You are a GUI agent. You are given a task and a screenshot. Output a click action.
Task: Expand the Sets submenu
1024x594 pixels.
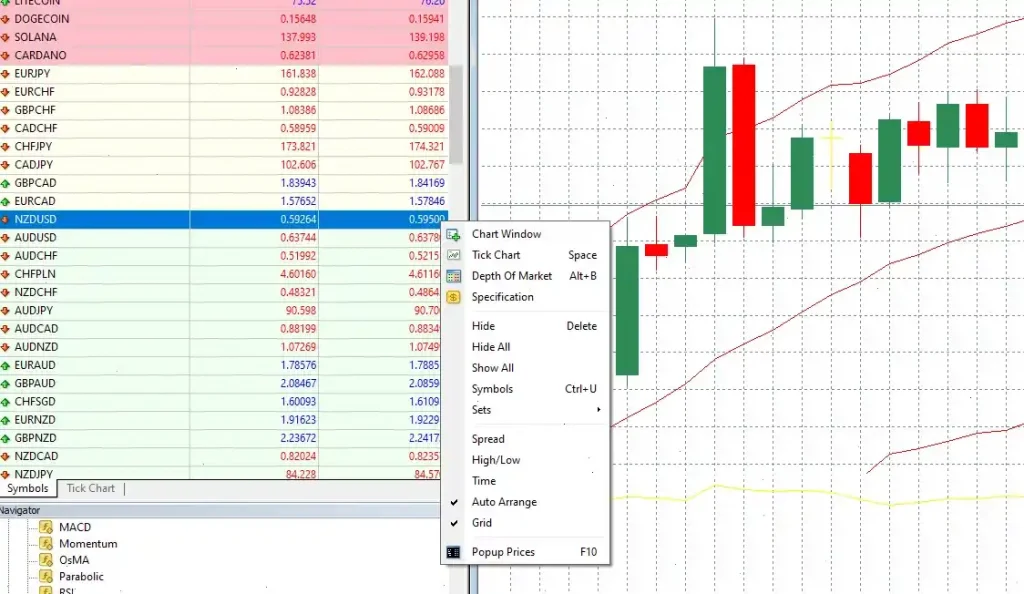tap(481, 410)
